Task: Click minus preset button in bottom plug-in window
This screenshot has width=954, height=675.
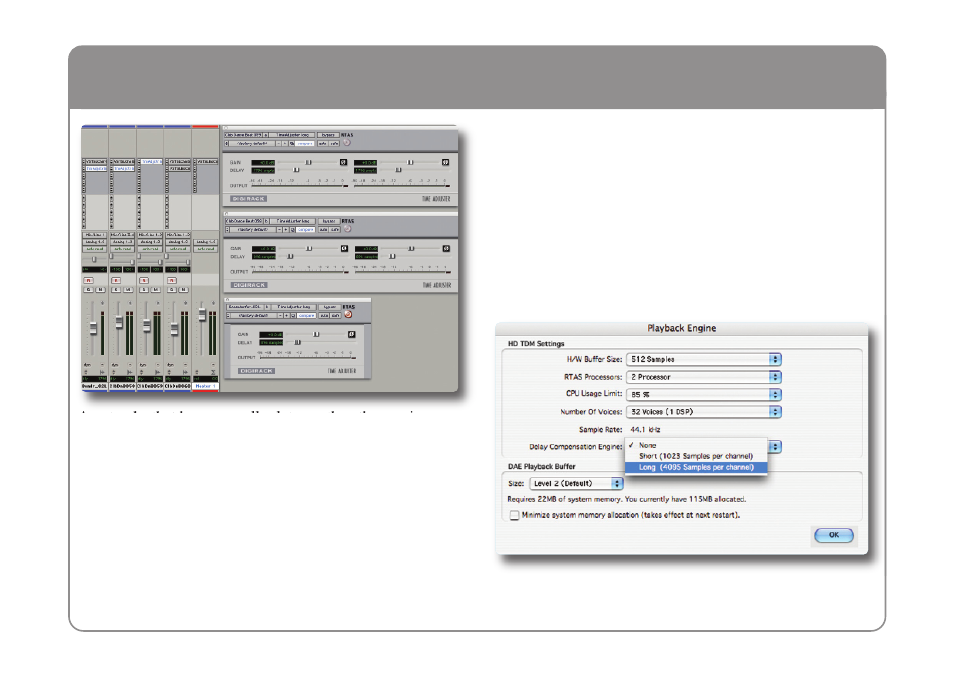Action: click(280, 315)
